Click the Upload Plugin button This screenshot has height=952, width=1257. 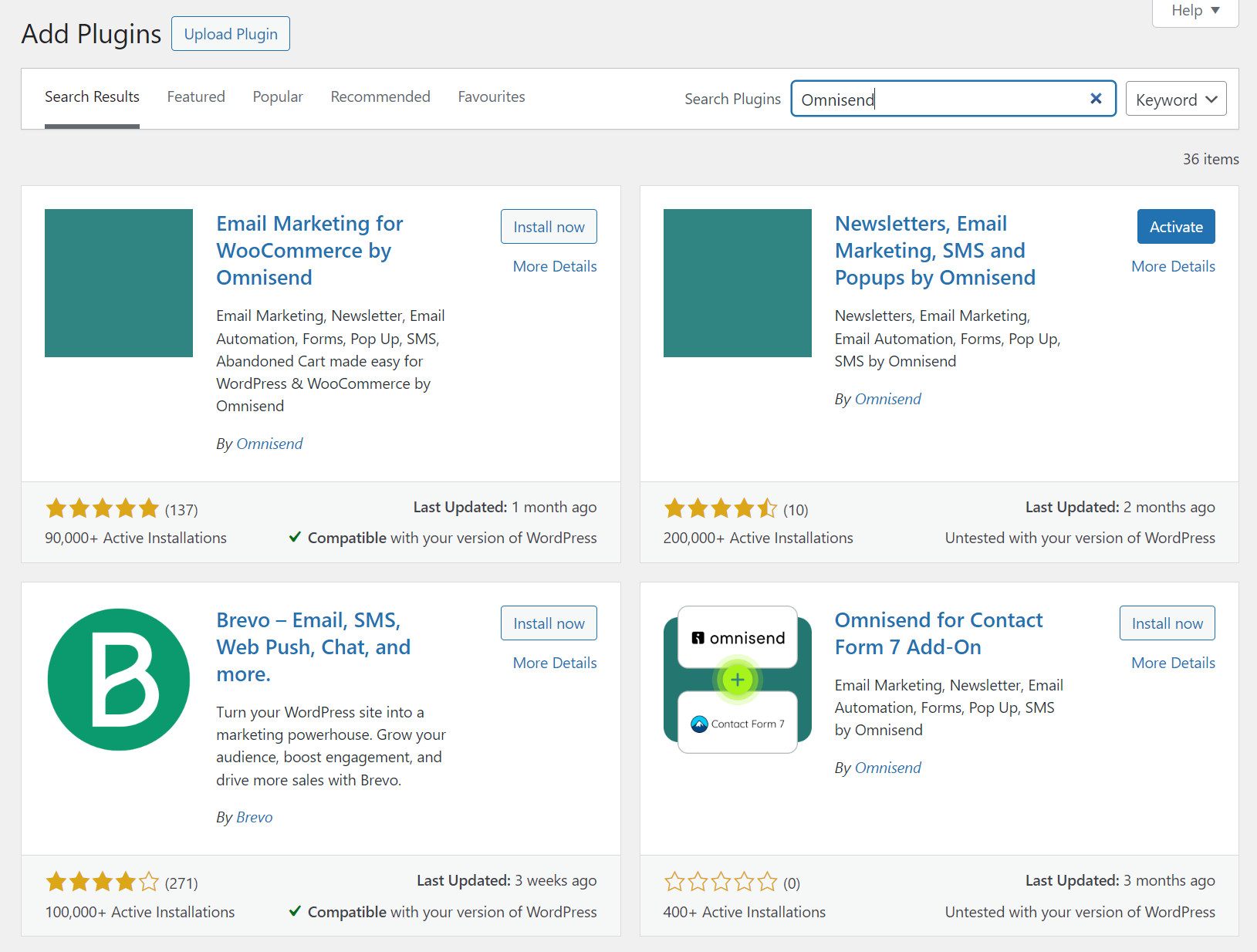click(231, 34)
